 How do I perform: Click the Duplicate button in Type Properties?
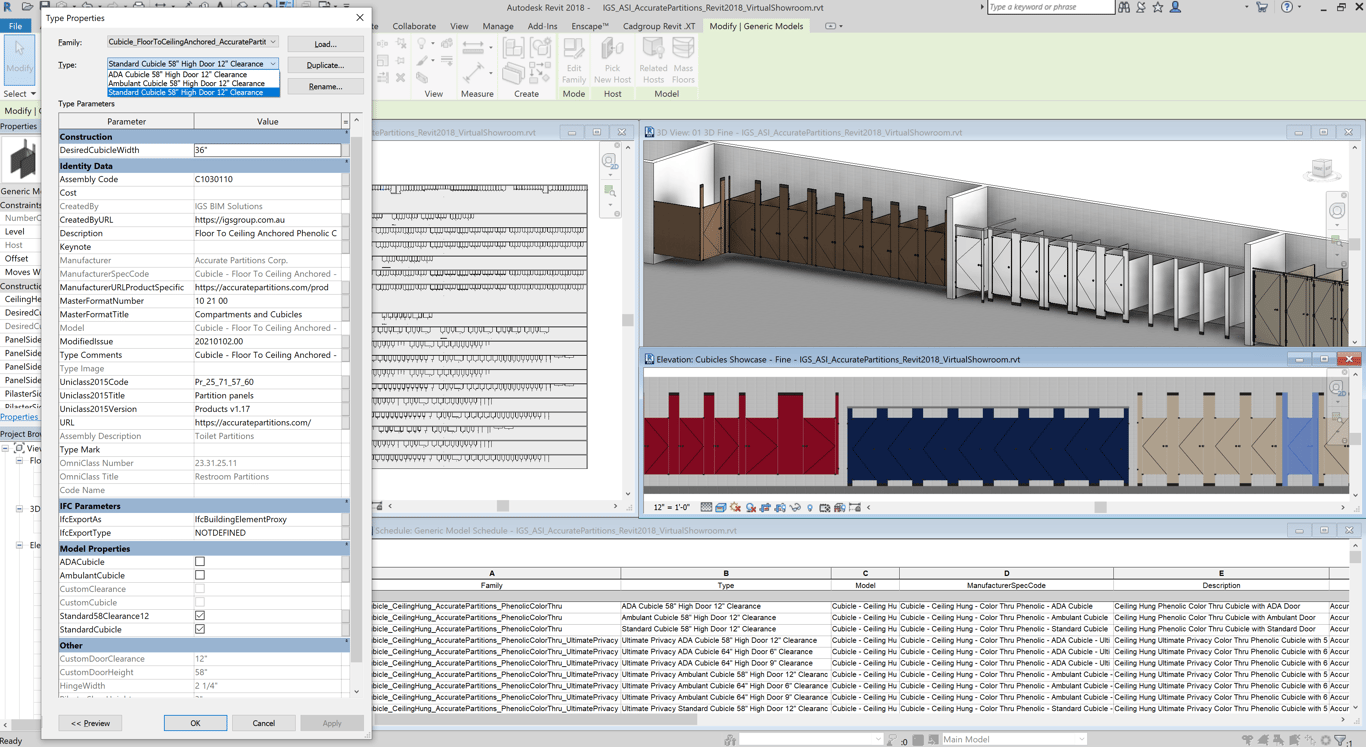tap(325, 64)
